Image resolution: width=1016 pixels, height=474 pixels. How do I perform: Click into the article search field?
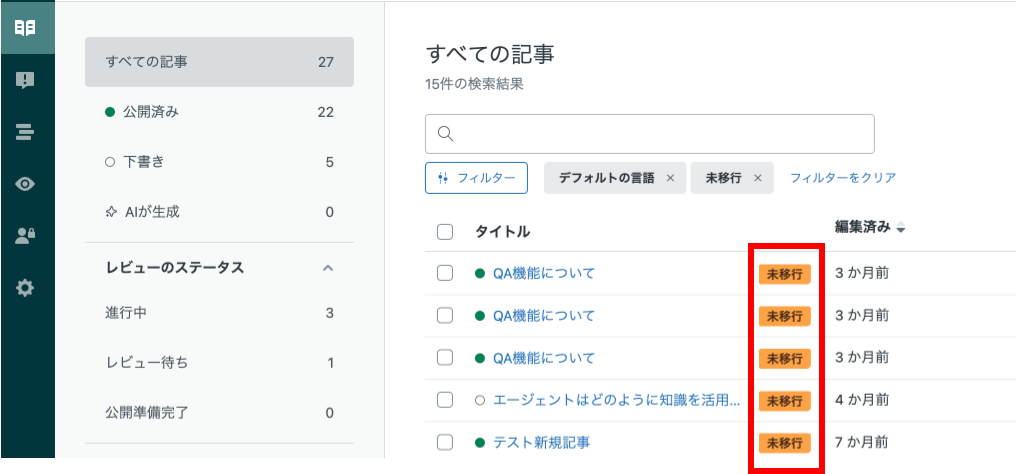(650, 134)
